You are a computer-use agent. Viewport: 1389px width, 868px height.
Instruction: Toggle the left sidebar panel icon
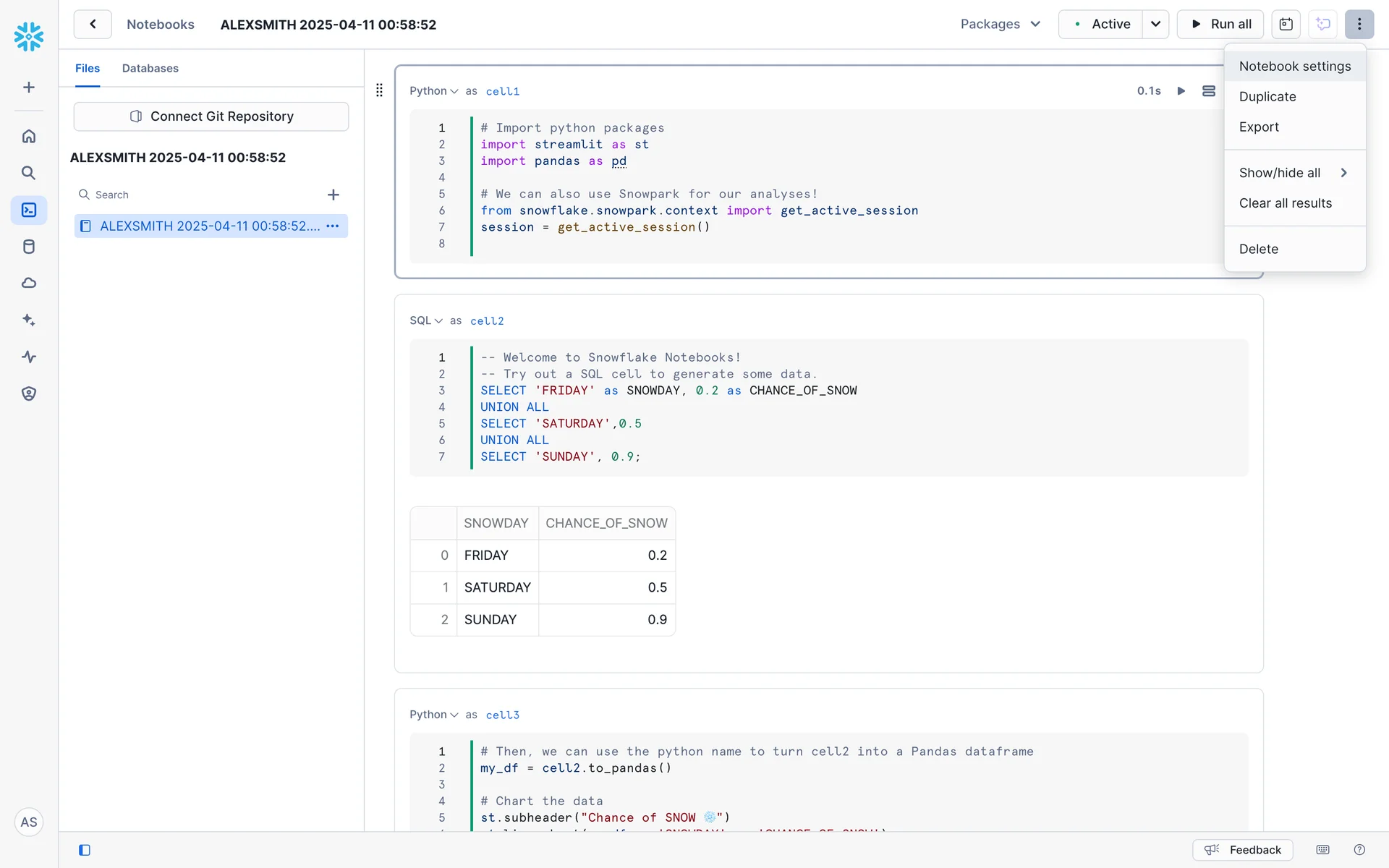85,850
